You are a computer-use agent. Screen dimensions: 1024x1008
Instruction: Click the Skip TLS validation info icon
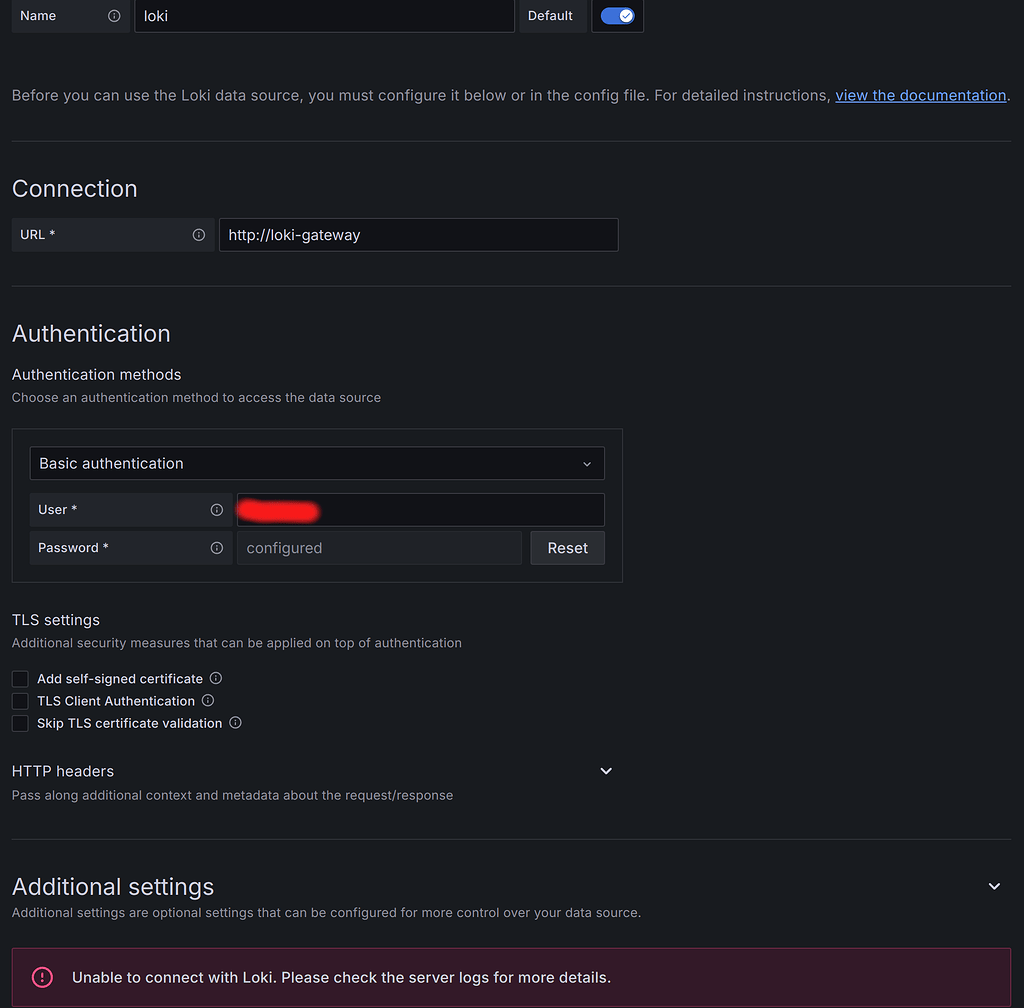235,722
